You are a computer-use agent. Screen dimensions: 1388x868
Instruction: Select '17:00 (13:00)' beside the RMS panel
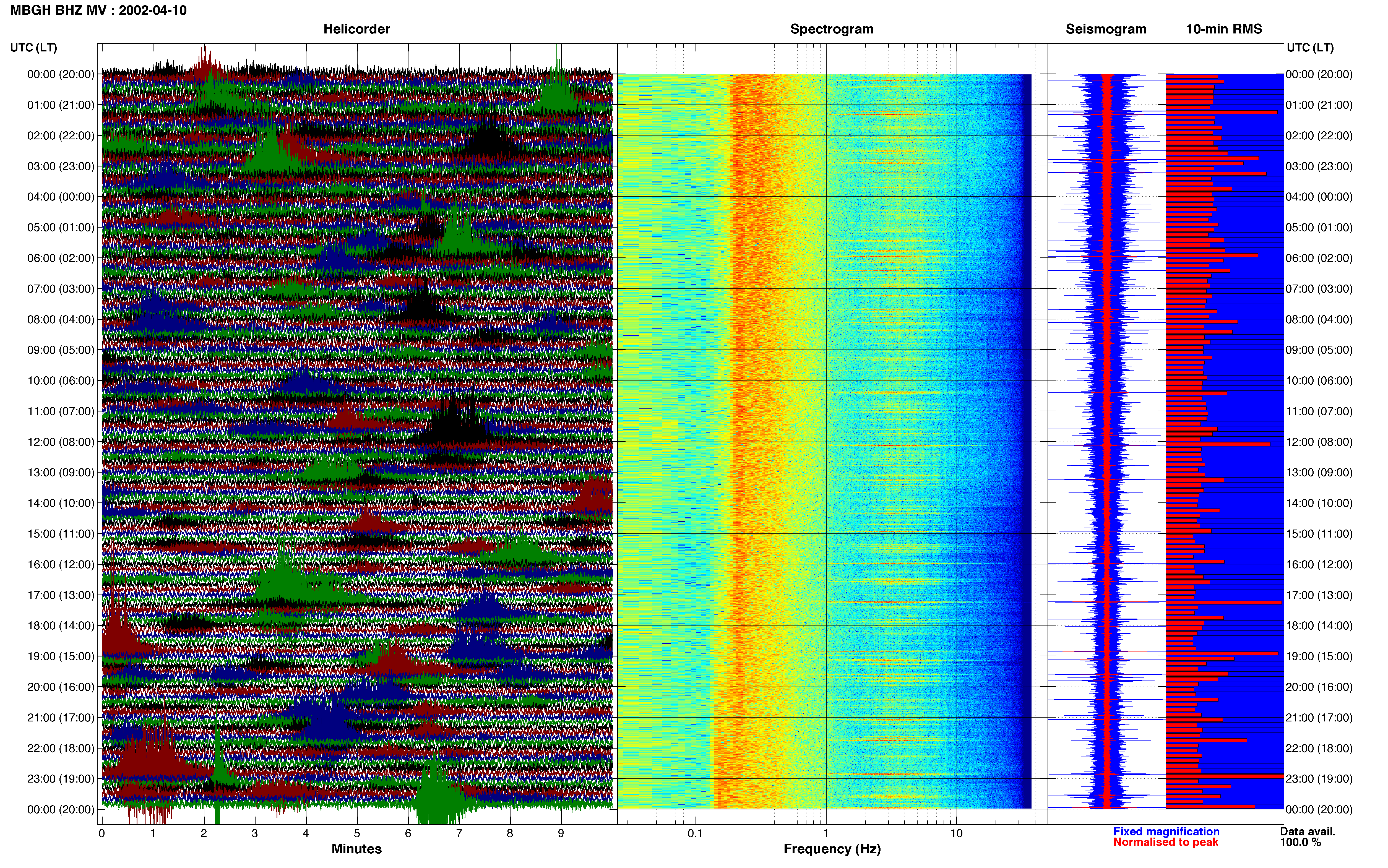click(1319, 595)
